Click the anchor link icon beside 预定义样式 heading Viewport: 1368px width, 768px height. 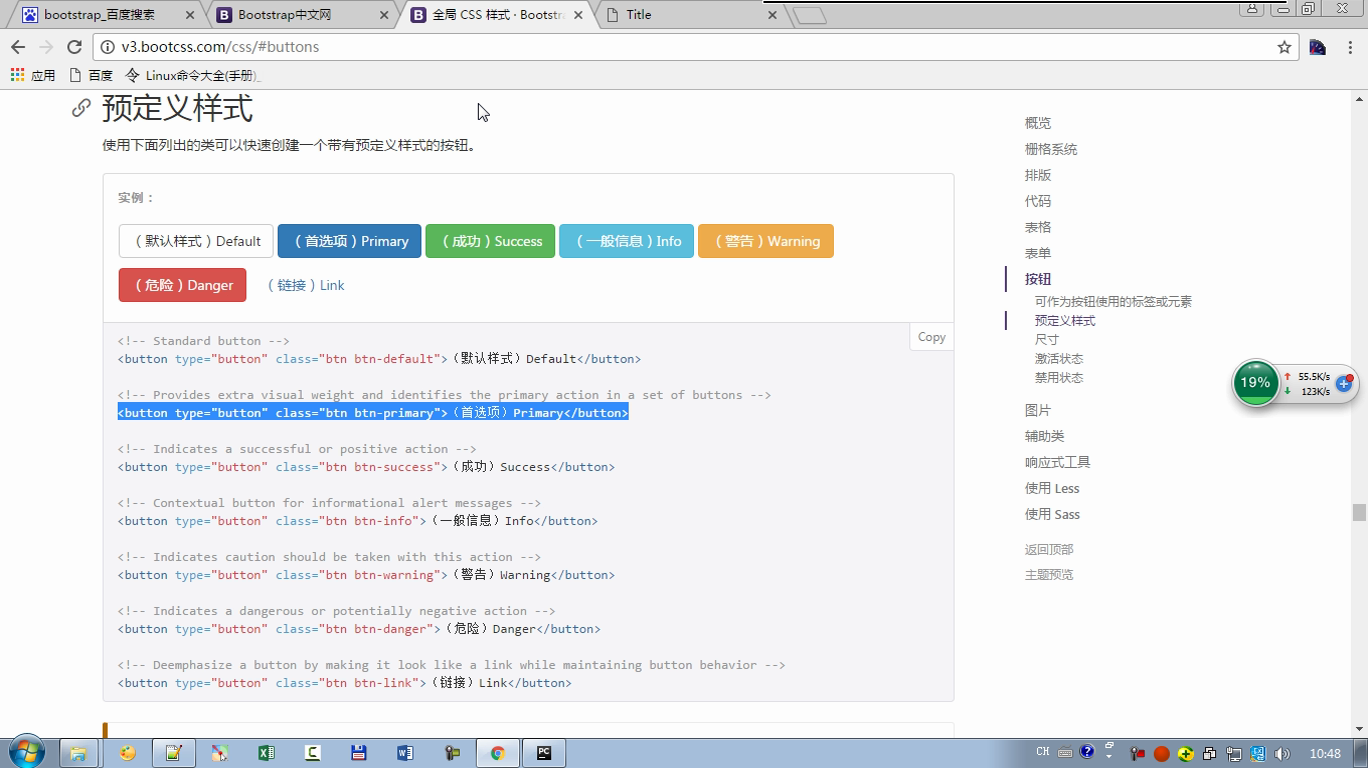point(81,108)
